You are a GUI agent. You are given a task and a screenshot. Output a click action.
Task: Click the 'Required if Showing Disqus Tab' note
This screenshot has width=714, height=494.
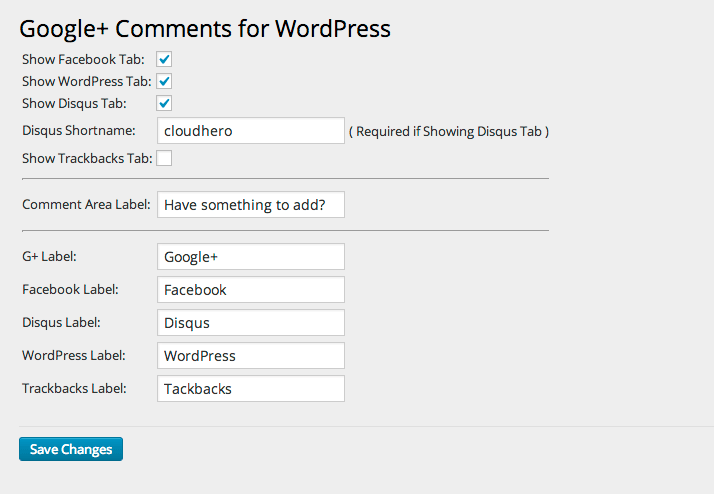449,132
